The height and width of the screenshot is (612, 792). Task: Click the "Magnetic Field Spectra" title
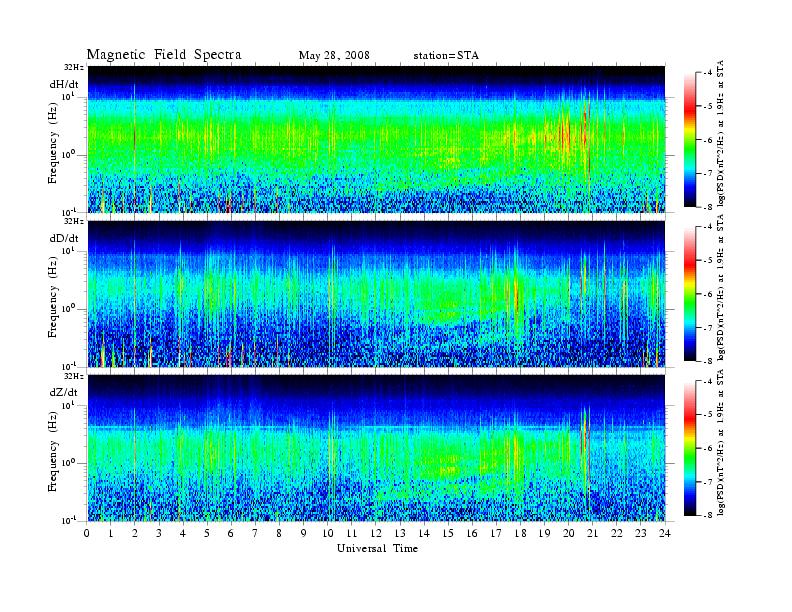[164, 55]
